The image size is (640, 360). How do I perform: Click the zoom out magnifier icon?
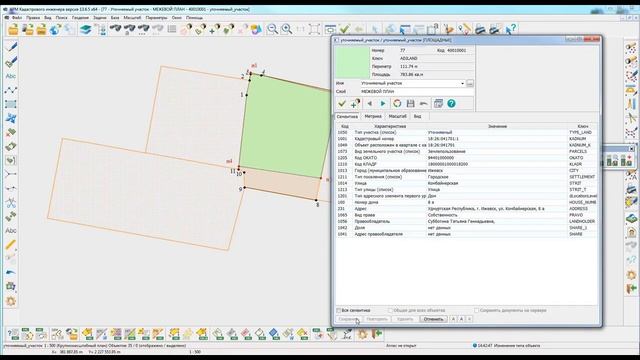(272, 29)
